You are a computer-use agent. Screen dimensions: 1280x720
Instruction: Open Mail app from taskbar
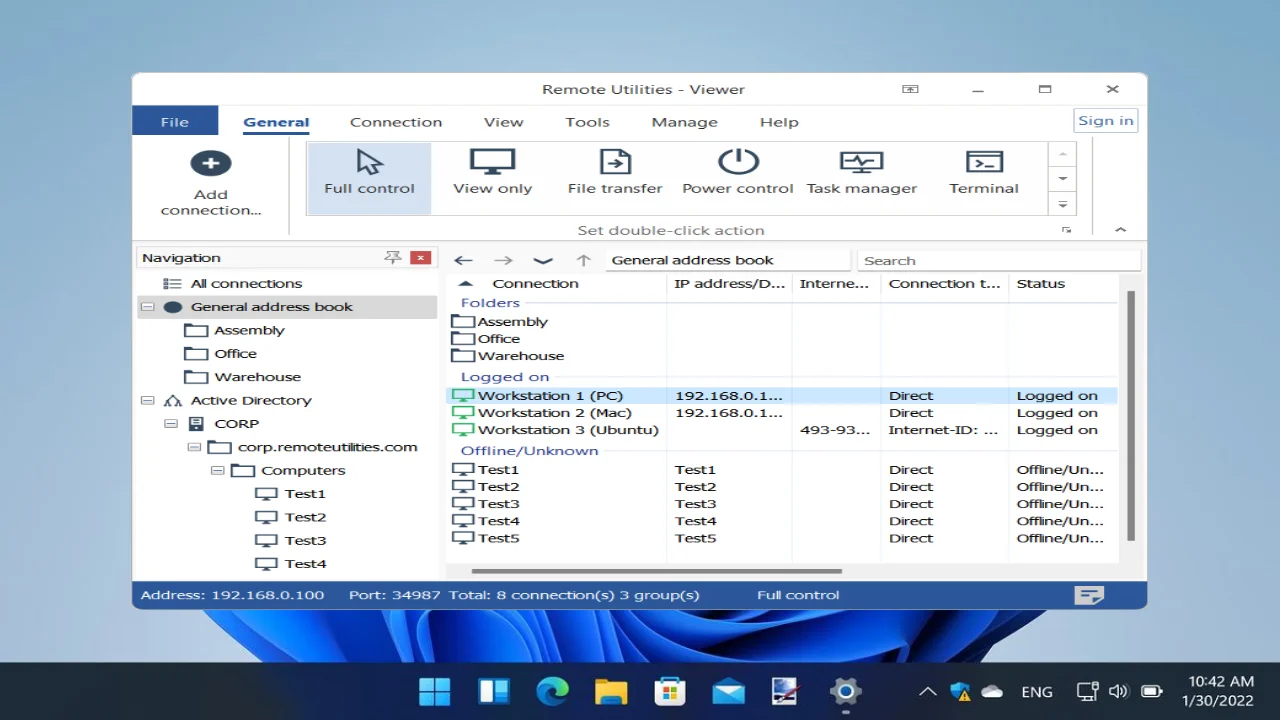point(728,691)
